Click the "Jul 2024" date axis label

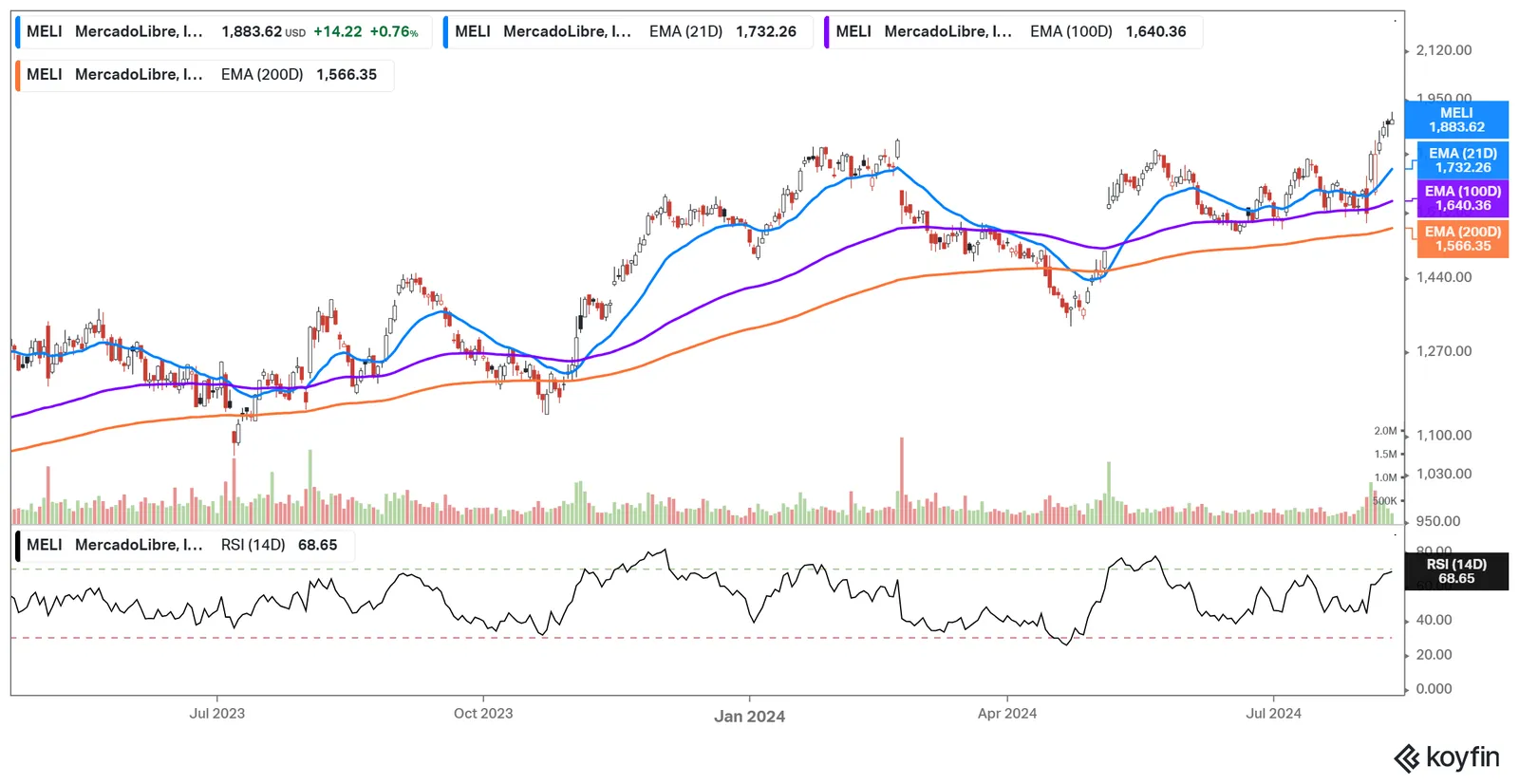coord(1273,714)
